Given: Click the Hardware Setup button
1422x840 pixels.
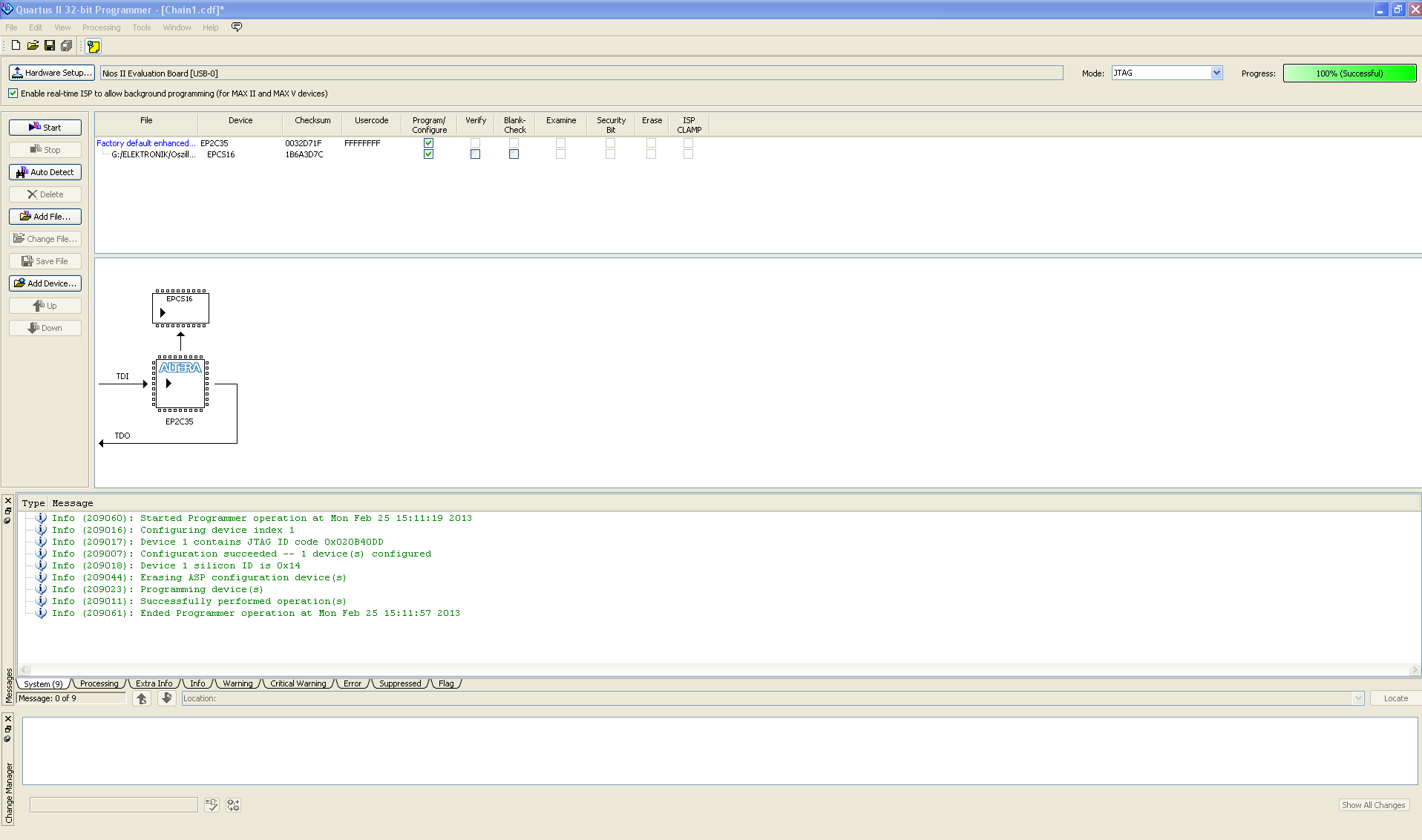Looking at the screenshot, I should [x=52, y=73].
